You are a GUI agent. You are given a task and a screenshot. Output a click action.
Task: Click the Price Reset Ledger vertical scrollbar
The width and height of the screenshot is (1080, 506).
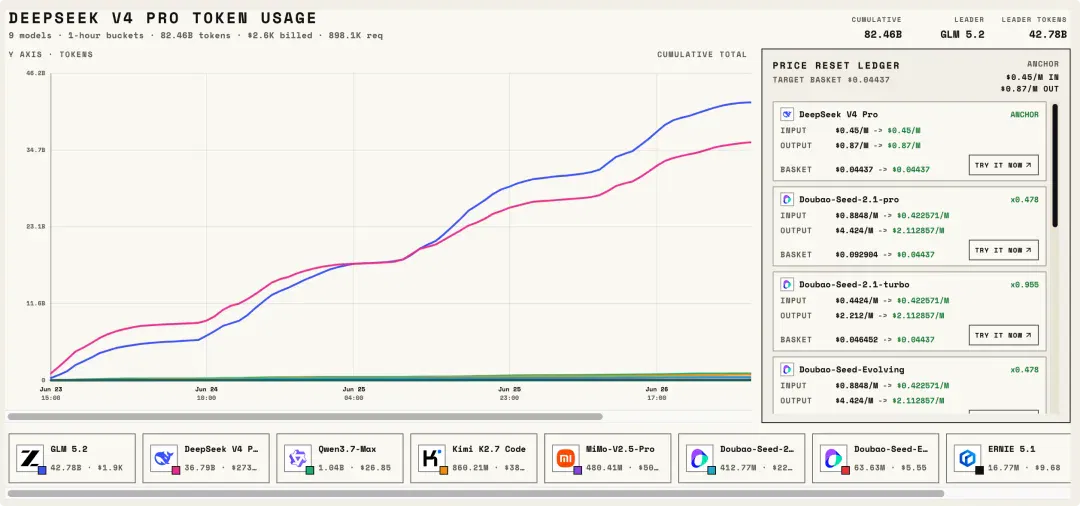coord(1055,165)
